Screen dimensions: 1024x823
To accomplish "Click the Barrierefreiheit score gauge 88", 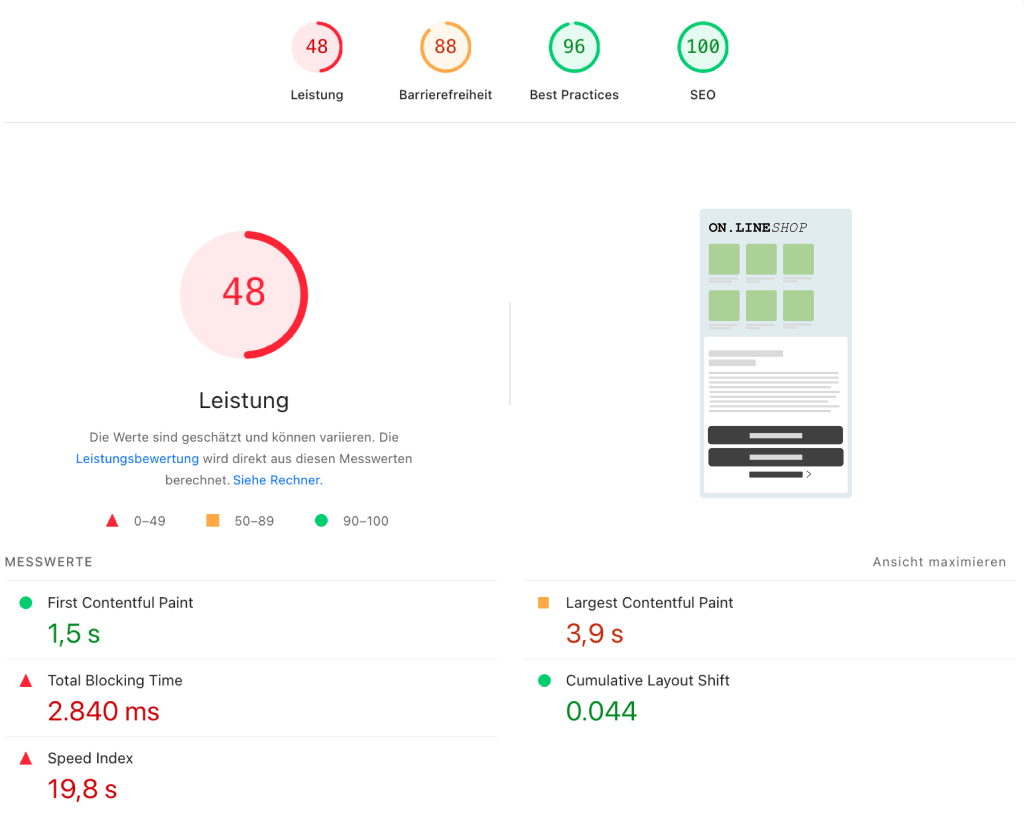I will pyautogui.click(x=445, y=47).
